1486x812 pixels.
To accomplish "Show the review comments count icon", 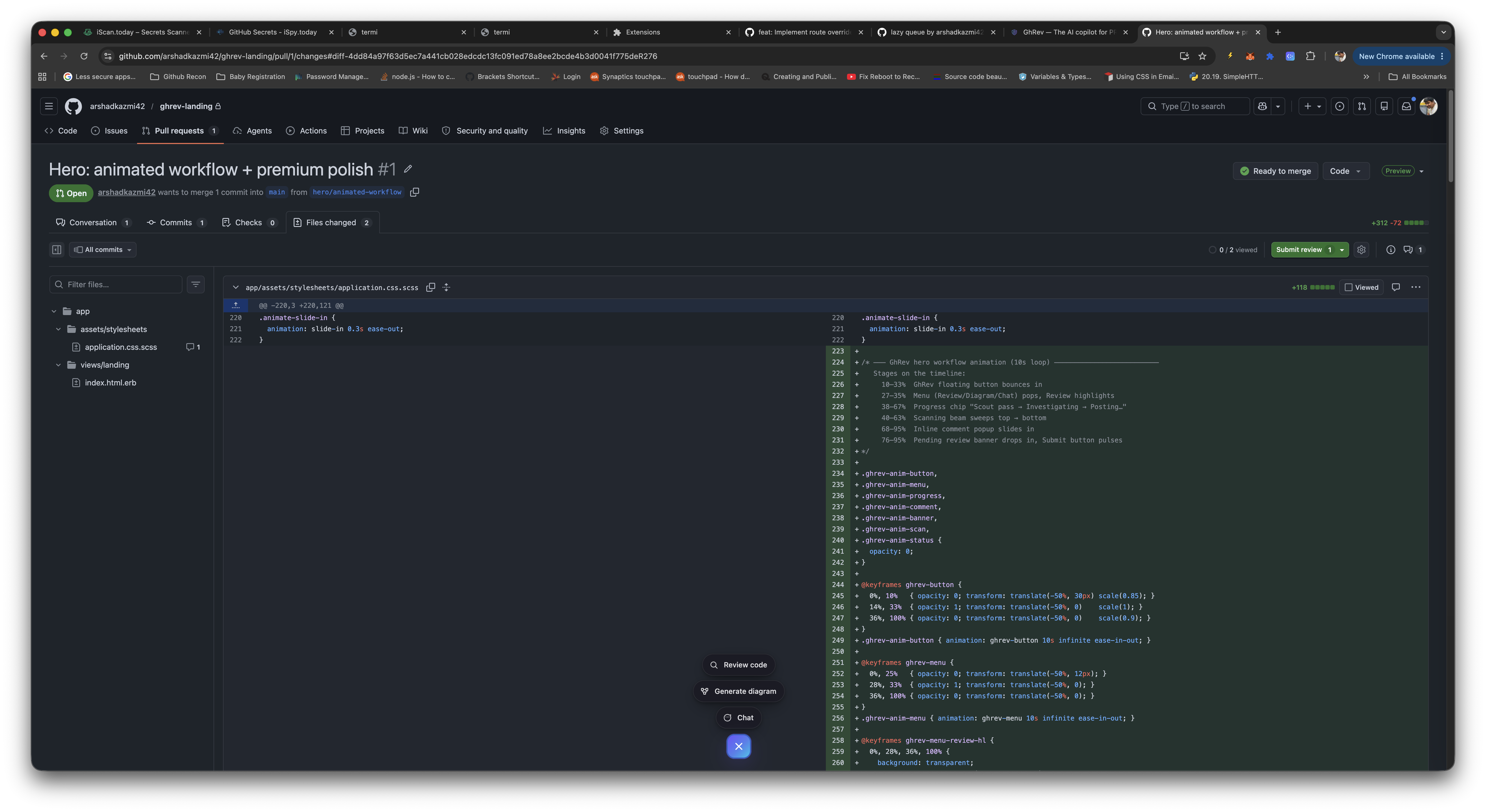I will point(1413,250).
